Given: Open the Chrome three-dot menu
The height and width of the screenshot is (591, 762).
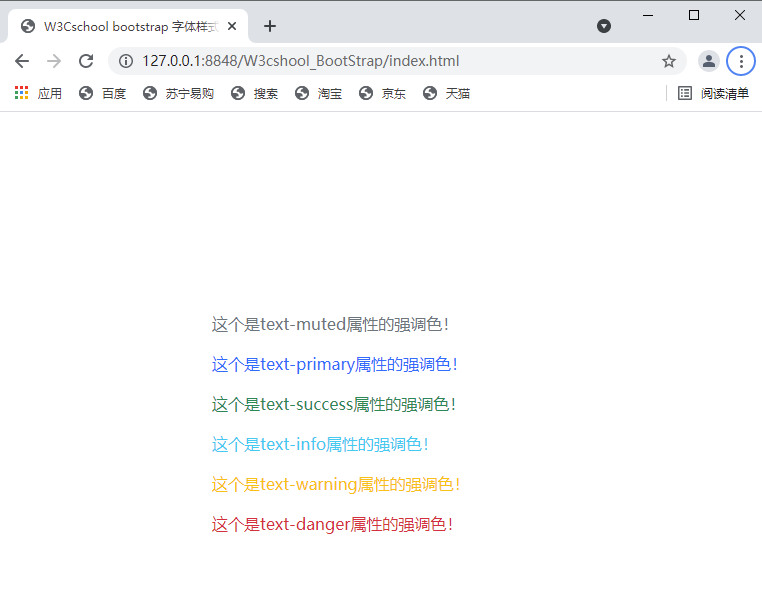Looking at the screenshot, I should pyautogui.click(x=741, y=61).
